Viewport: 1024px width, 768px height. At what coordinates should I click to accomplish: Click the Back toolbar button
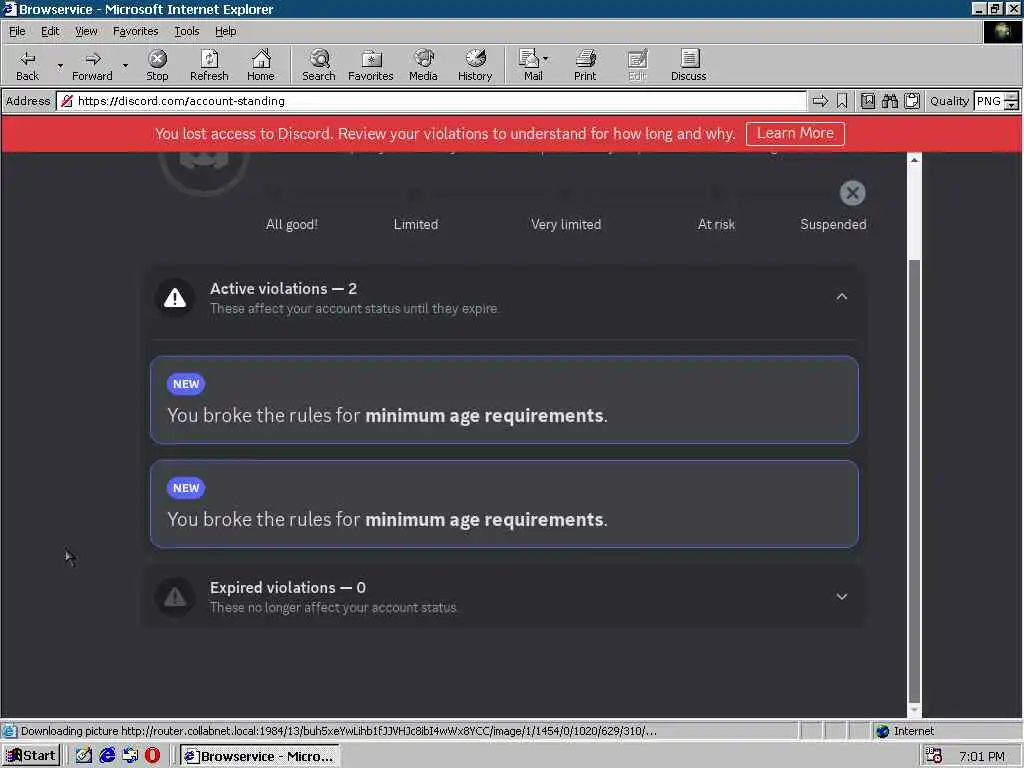27,65
